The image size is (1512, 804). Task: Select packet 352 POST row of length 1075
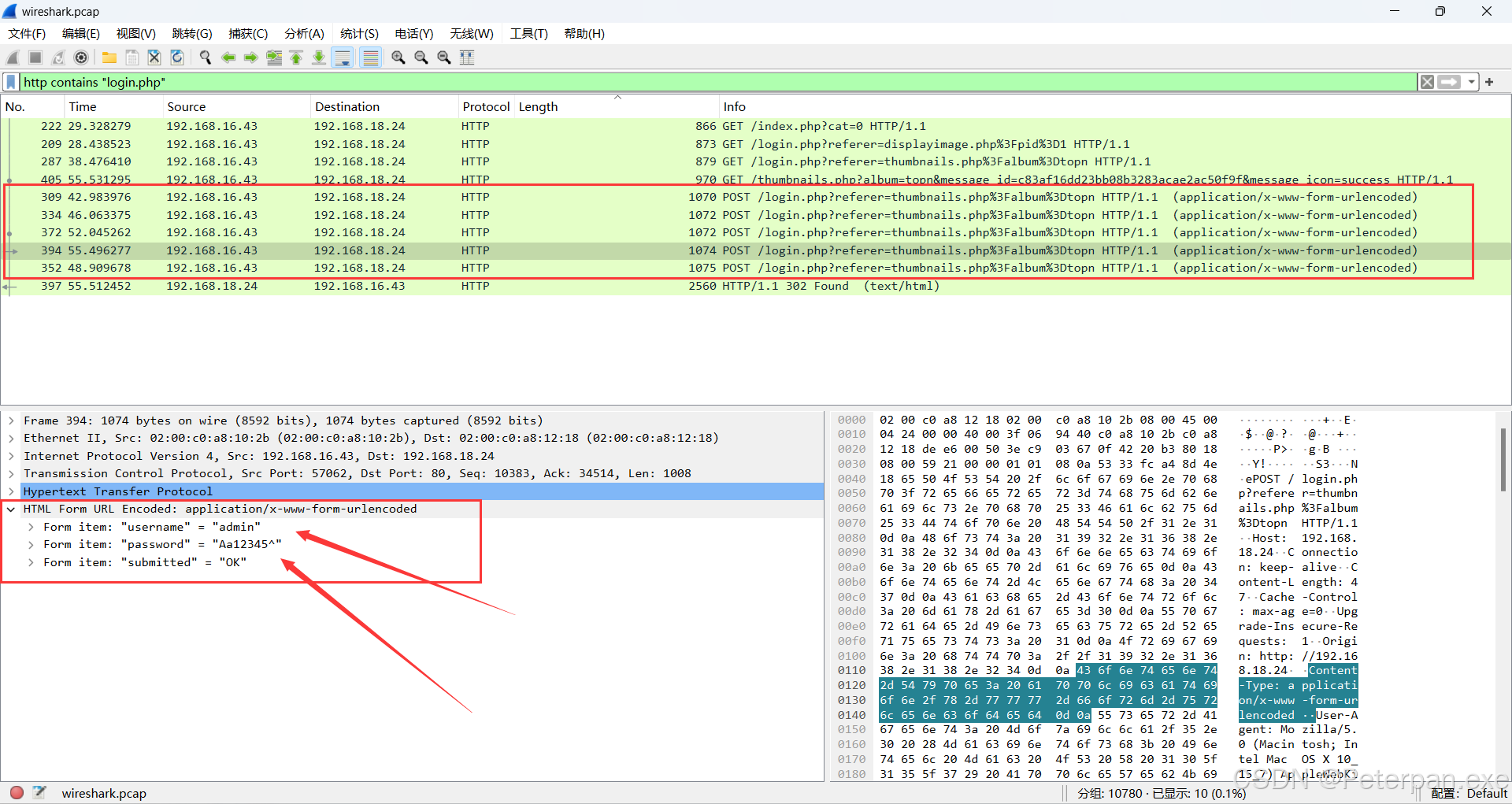pos(756,268)
